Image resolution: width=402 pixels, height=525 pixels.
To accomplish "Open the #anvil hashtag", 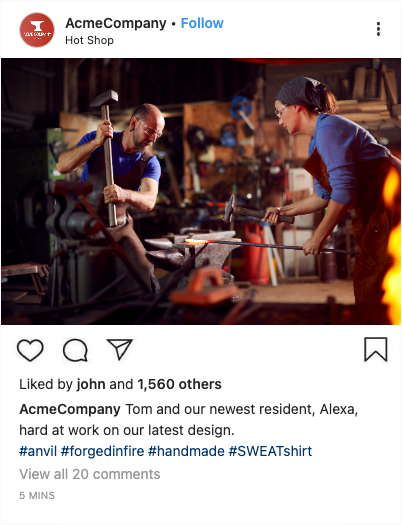I will (38, 451).
